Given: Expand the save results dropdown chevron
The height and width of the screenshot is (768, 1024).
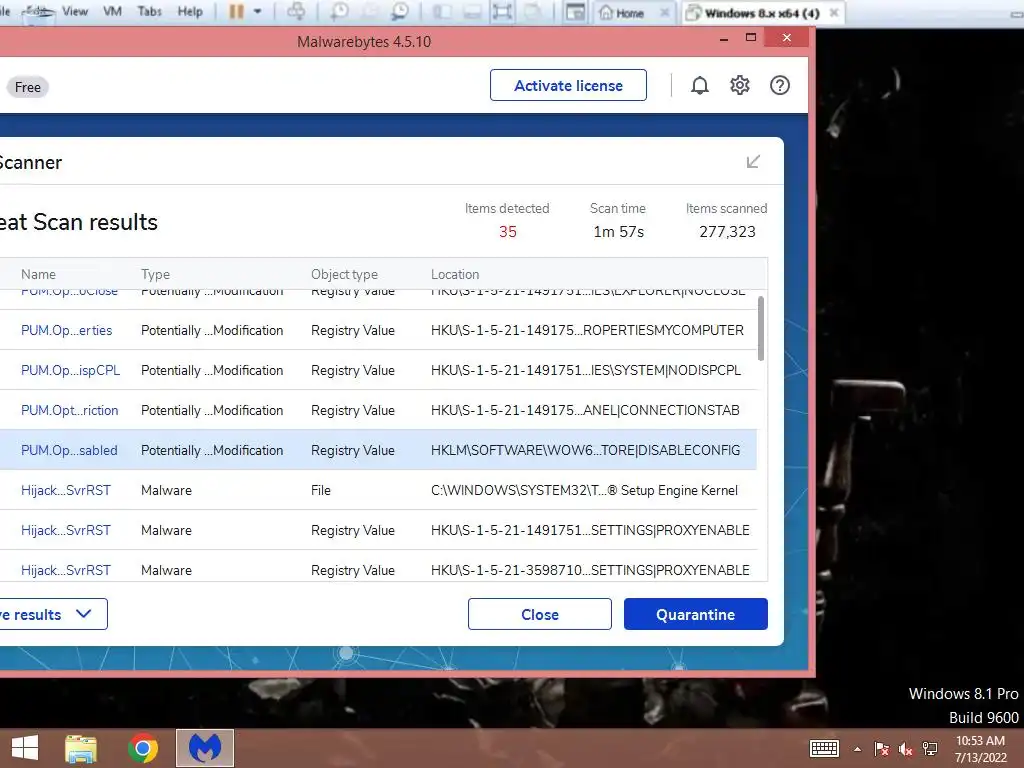Looking at the screenshot, I should click(84, 614).
